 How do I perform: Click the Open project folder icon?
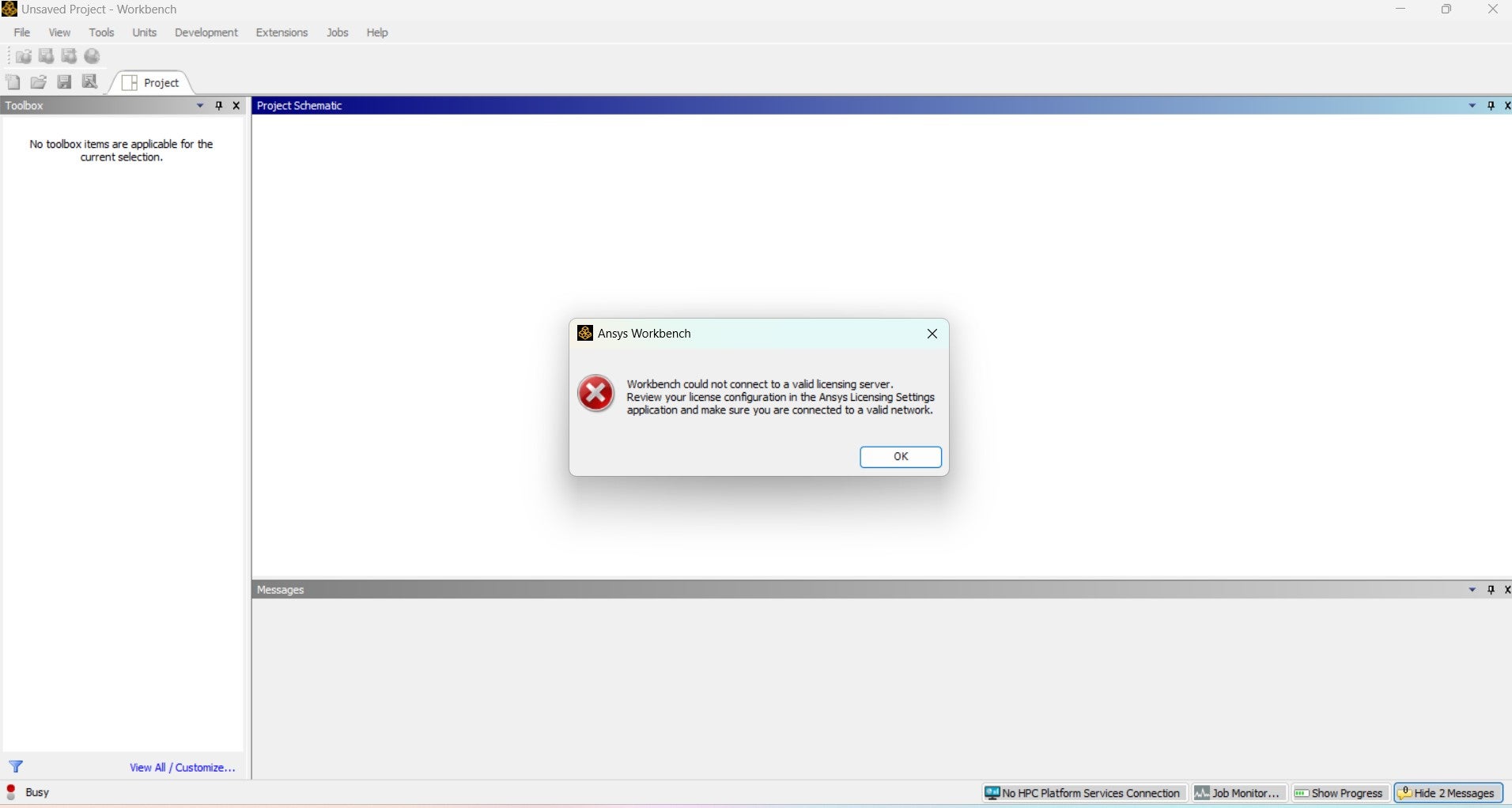38,82
